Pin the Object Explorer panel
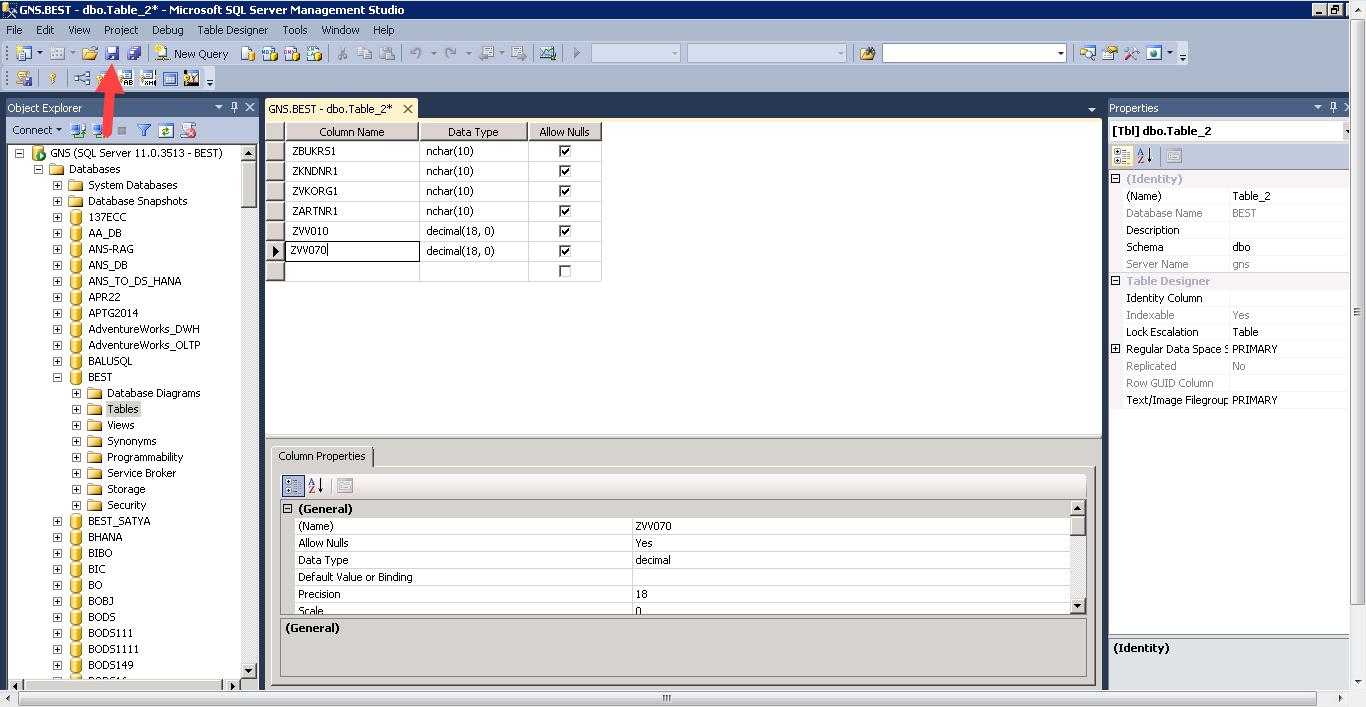Viewport: 1366px width, 707px height. (235, 107)
